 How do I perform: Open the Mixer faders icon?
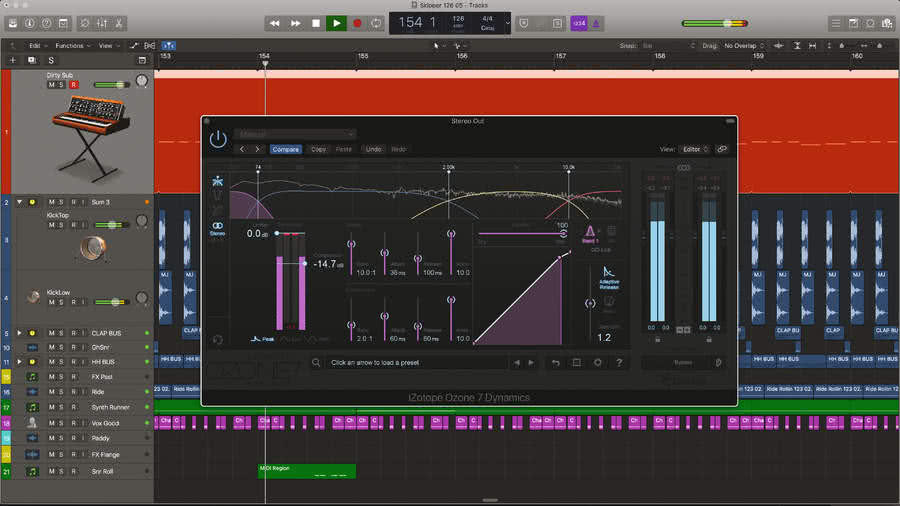(102, 24)
